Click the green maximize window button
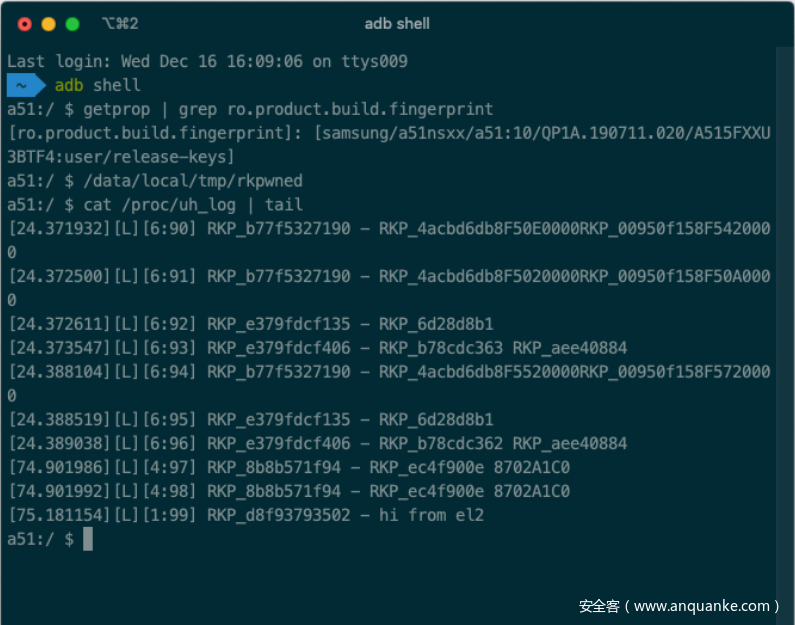 [72, 23]
